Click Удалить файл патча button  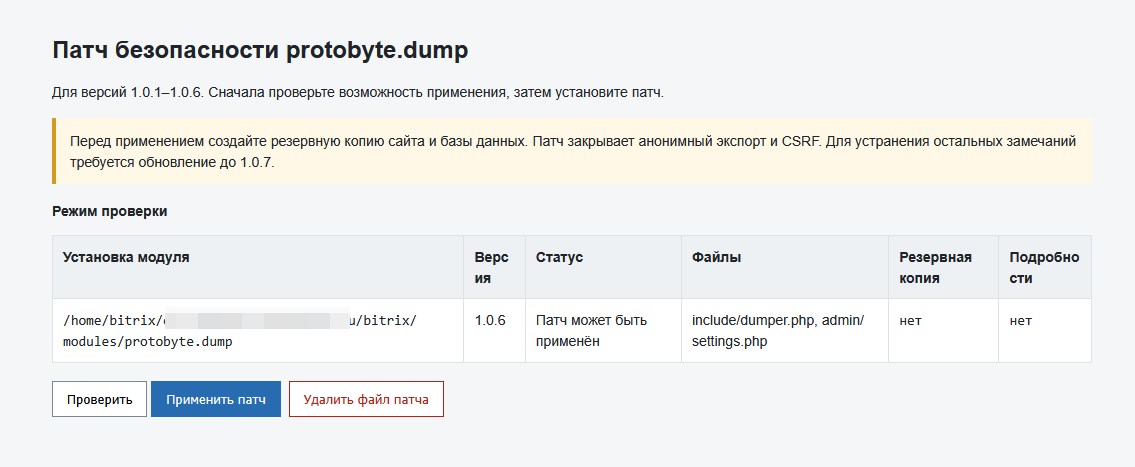point(366,400)
